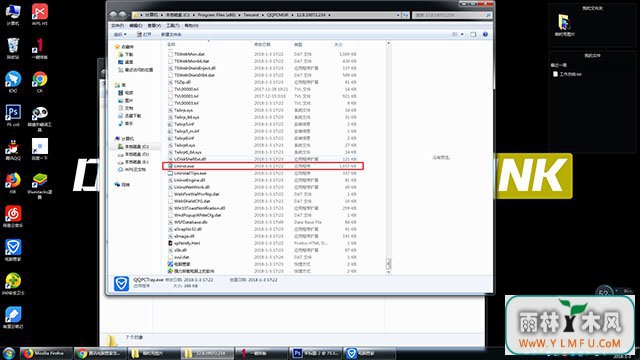Image resolution: width=640 pixels, height=360 pixels.
Task: Open the File menu in Explorer
Action: click(x=118, y=25)
